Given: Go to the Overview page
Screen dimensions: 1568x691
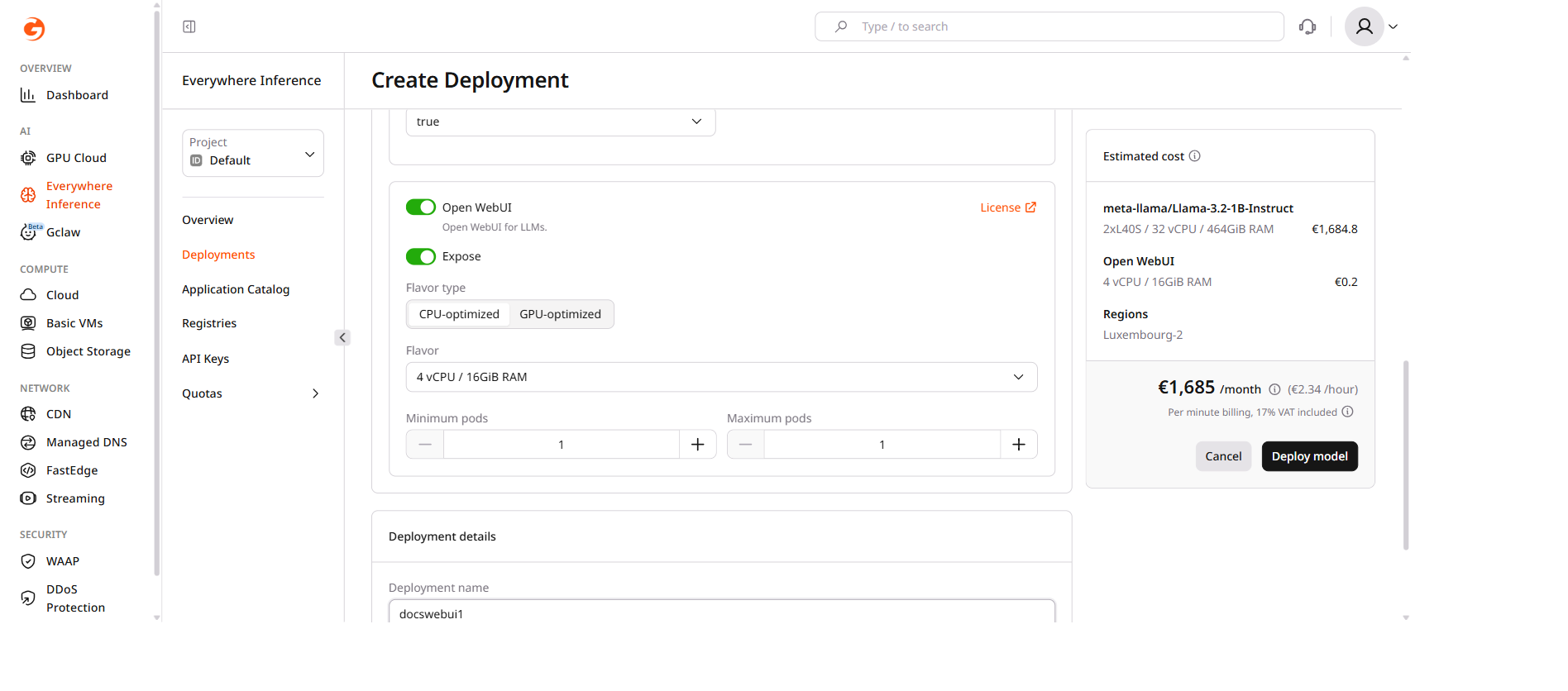Looking at the screenshot, I should click(x=208, y=220).
